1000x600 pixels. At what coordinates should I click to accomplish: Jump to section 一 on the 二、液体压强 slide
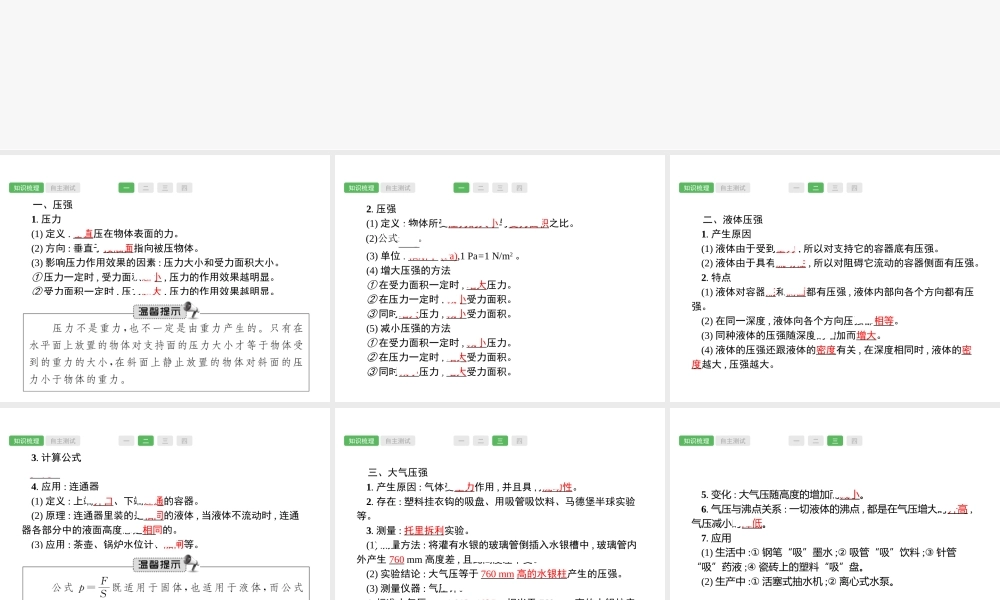point(796,188)
